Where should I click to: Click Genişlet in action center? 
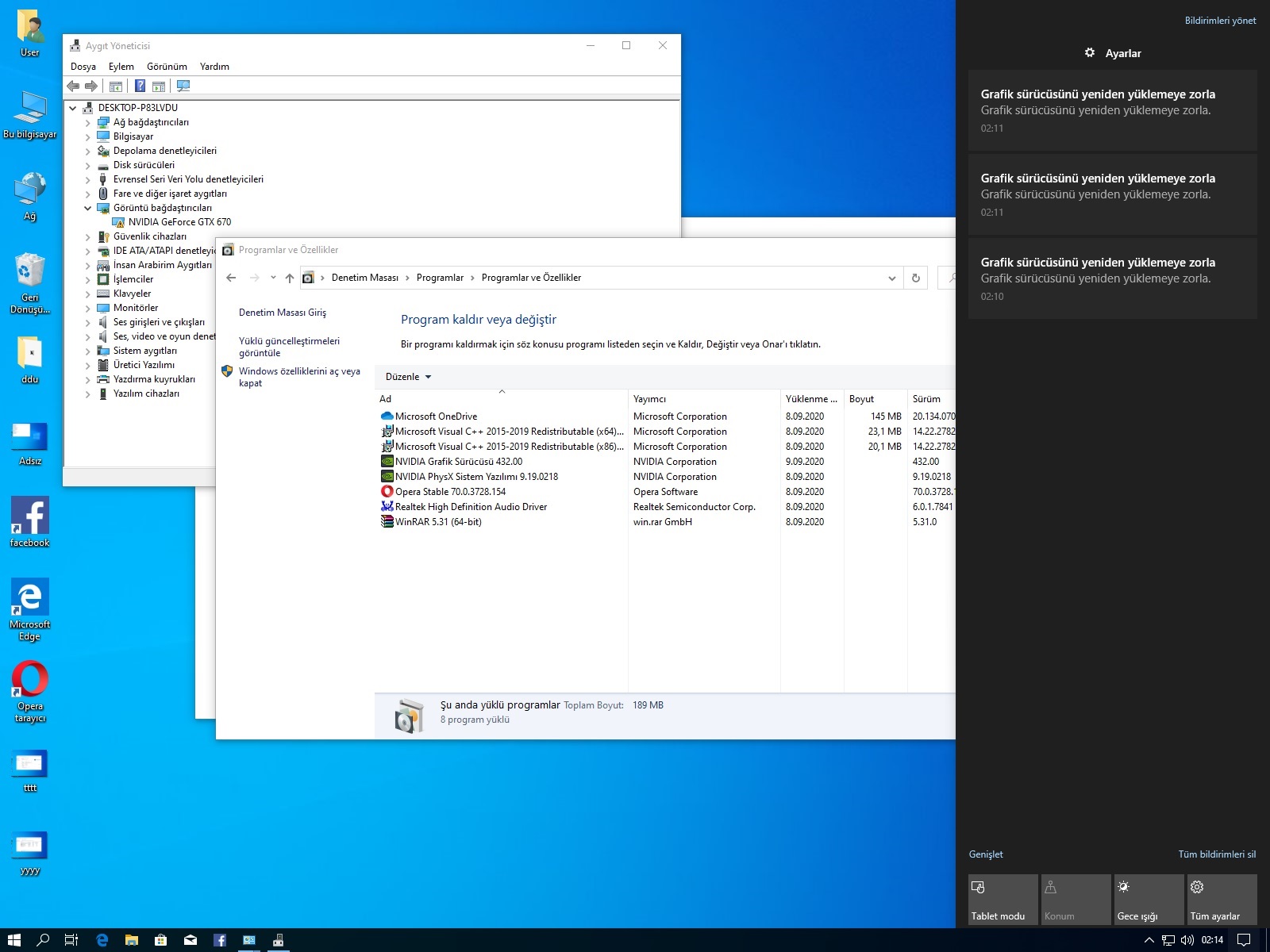(986, 854)
